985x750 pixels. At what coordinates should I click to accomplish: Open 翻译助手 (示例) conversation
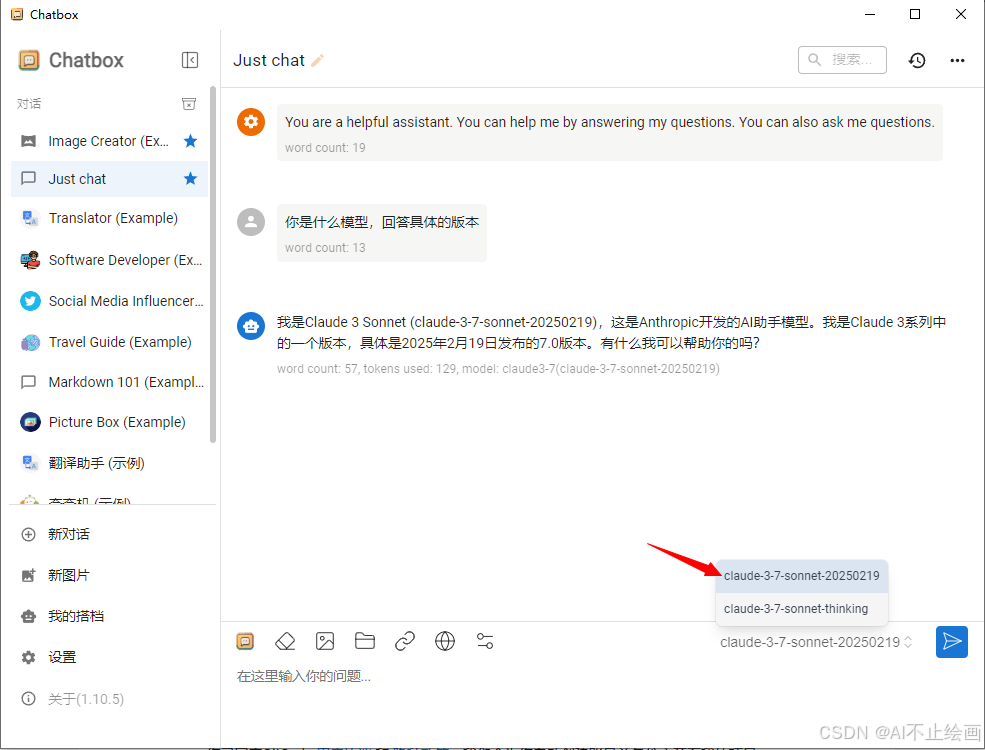tap(109, 463)
